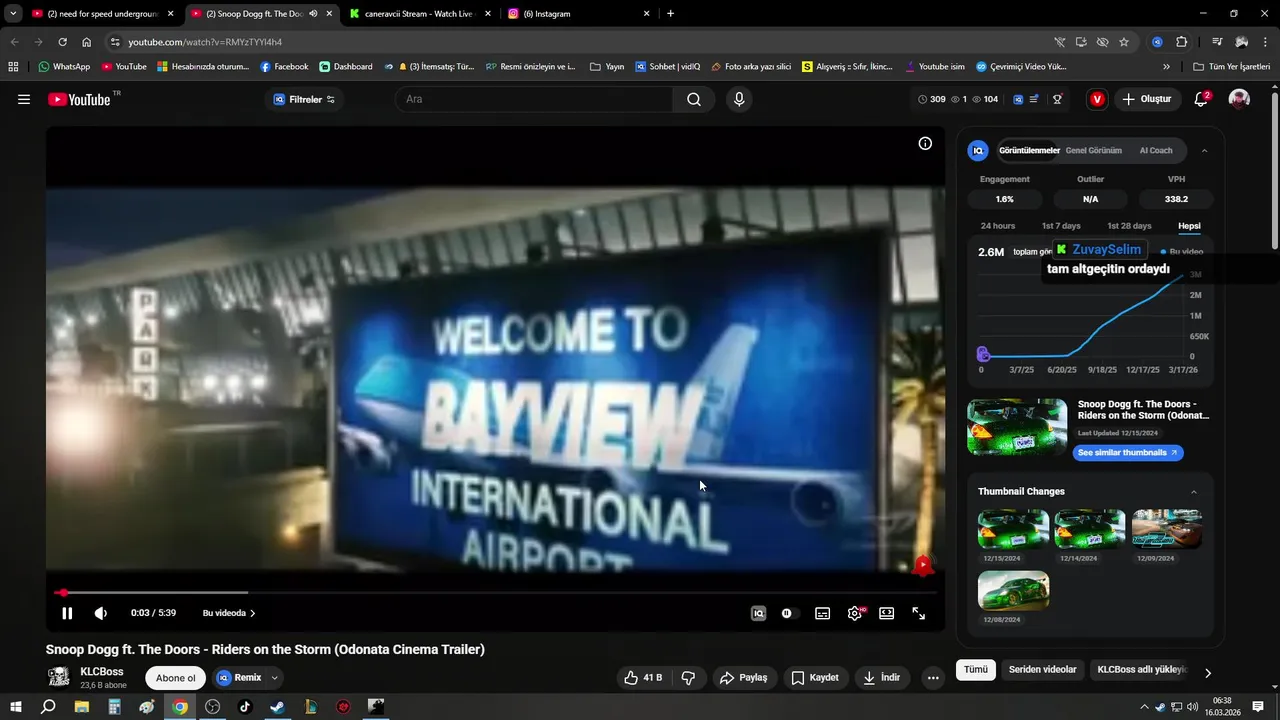
Task: Open TikTok from the taskbar
Action: point(245,706)
